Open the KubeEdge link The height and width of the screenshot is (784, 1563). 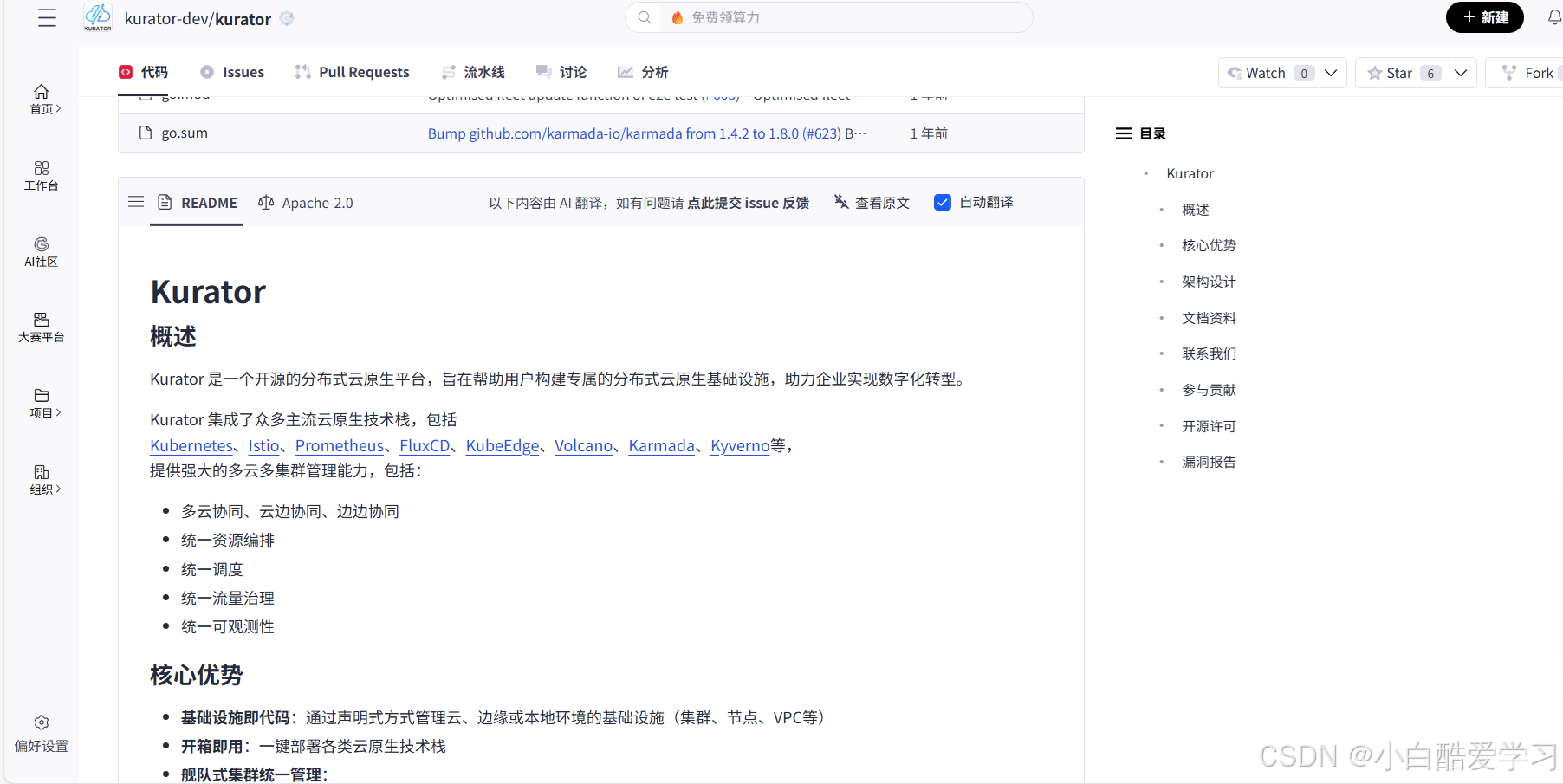[503, 445]
